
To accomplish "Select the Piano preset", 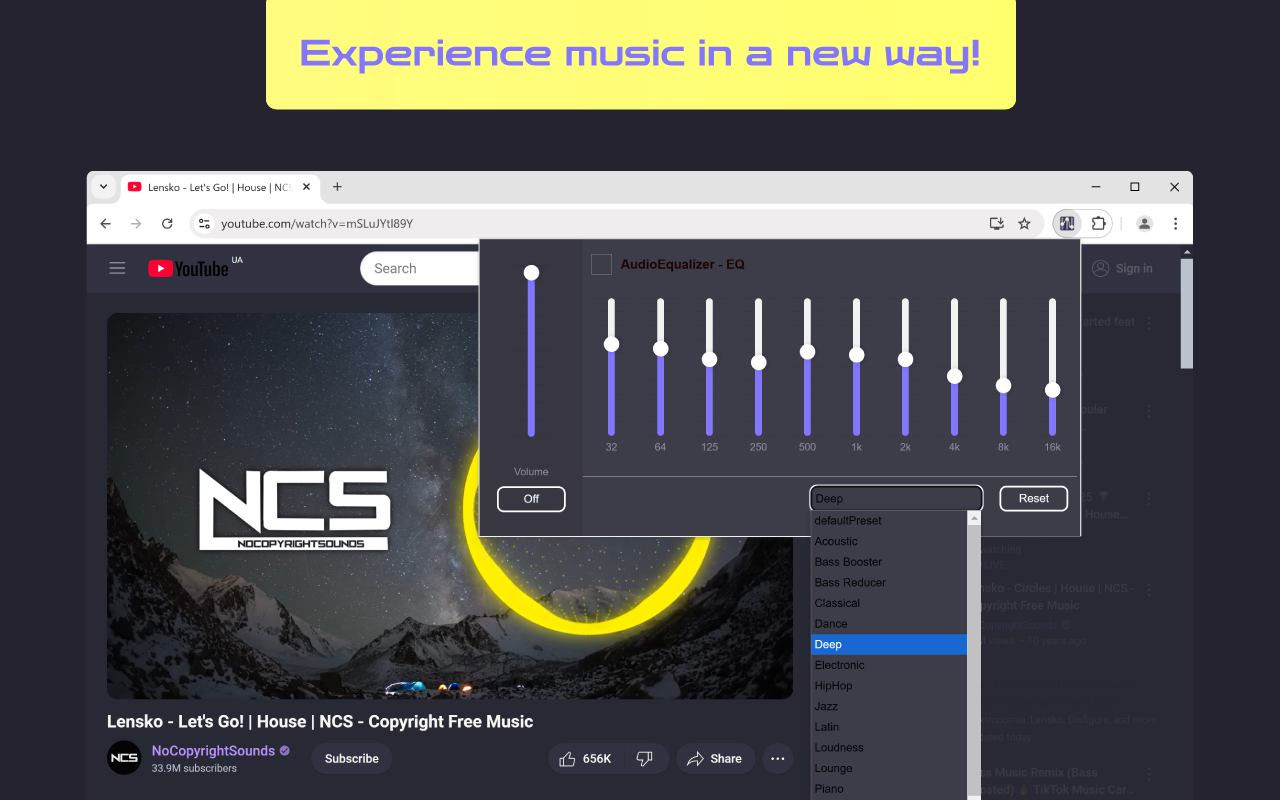I will (x=889, y=789).
